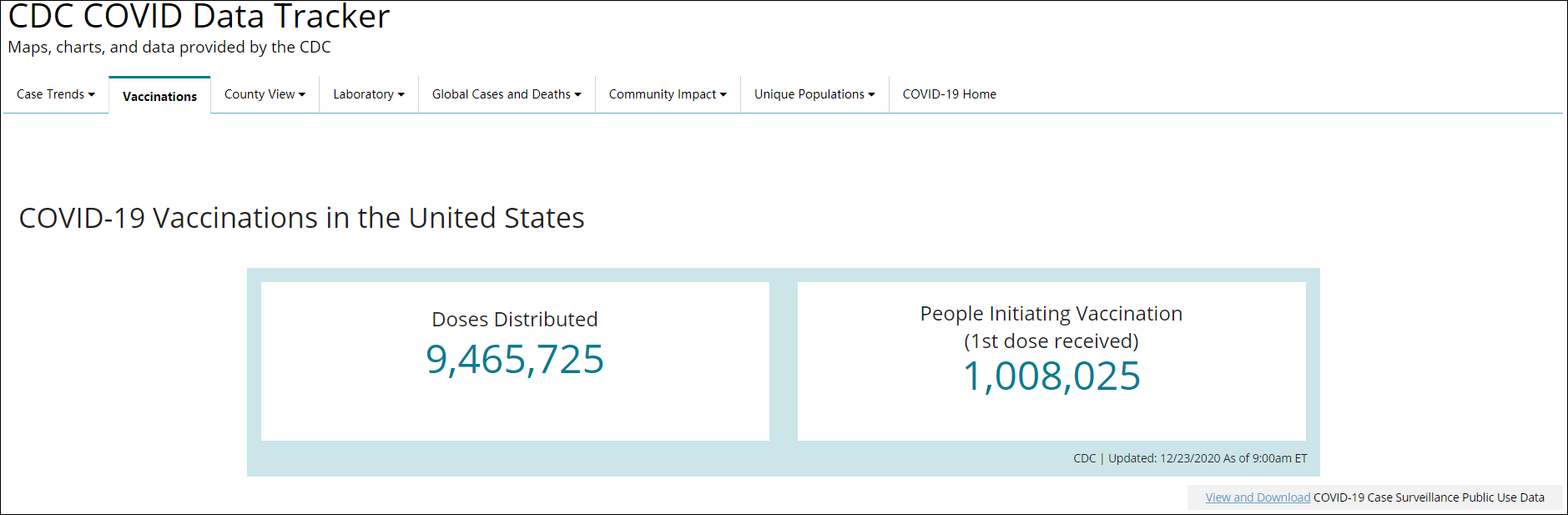
Task: Click the caret arrow next to County View
Action: click(x=302, y=94)
